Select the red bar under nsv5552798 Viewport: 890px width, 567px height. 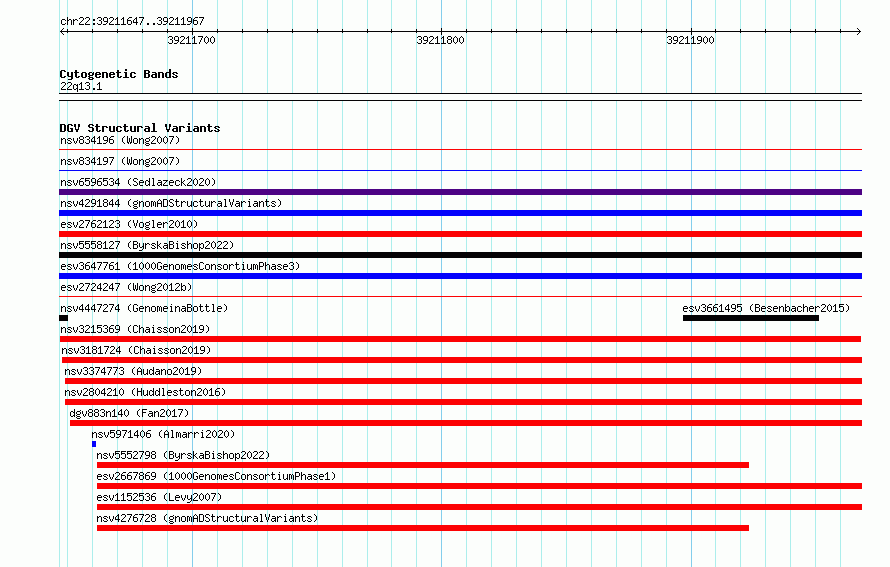[423, 465]
